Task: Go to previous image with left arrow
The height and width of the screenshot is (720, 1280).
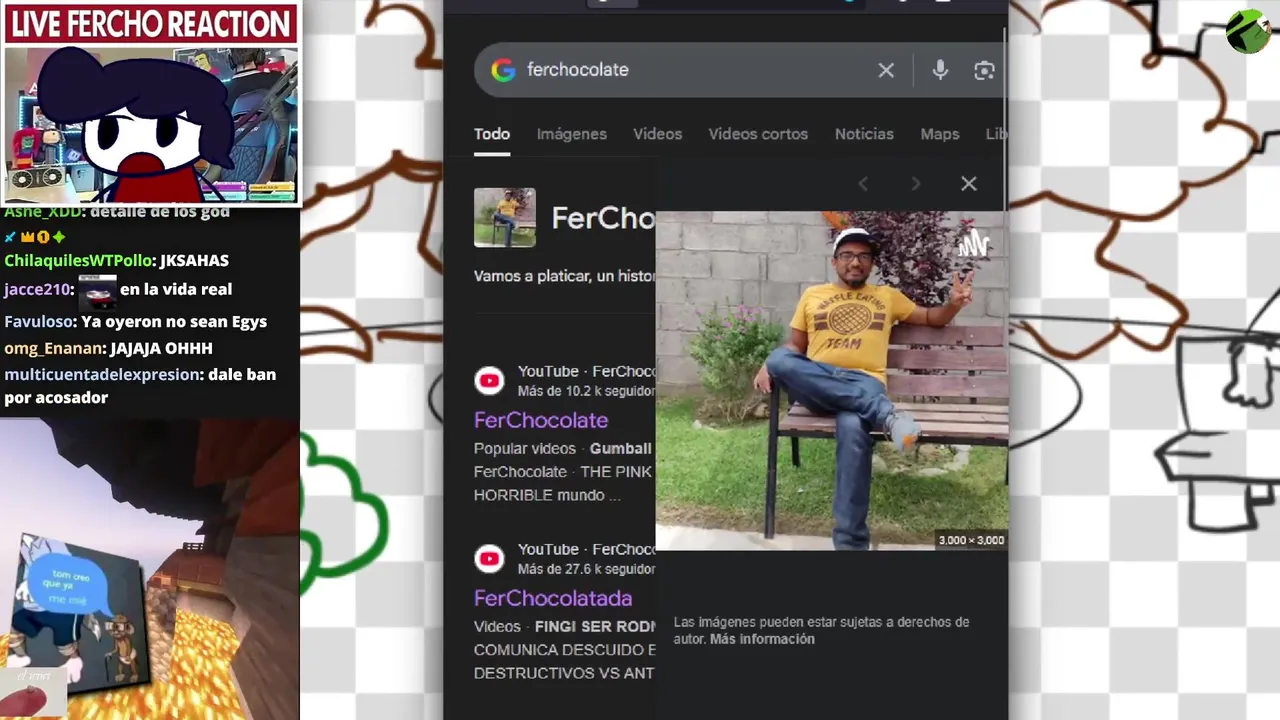Action: [x=863, y=183]
